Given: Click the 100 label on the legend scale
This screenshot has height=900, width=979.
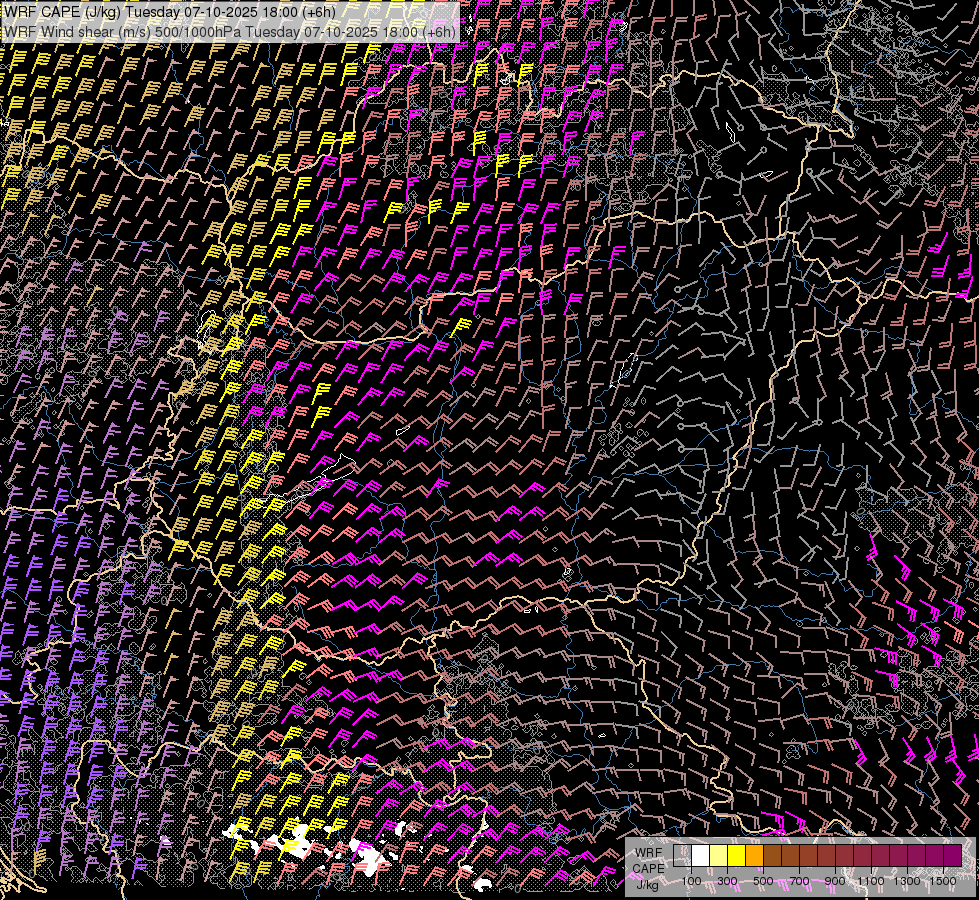Looking at the screenshot, I should (691, 881).
